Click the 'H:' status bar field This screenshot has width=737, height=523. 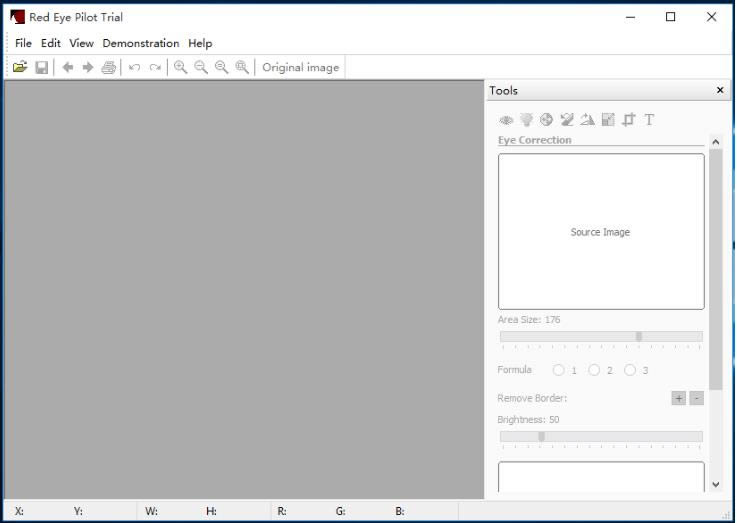click(212, 511)
